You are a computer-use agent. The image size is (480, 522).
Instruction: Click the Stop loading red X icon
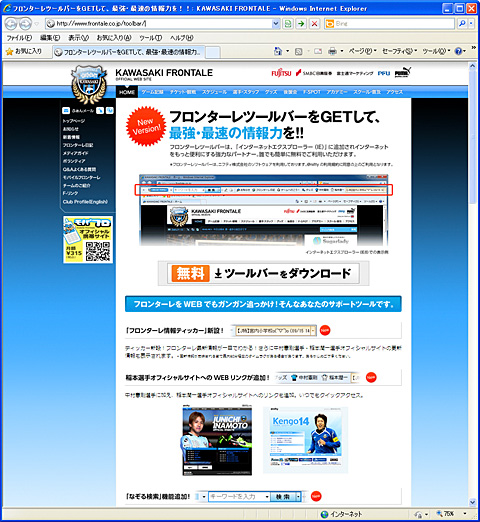[314, 24]
